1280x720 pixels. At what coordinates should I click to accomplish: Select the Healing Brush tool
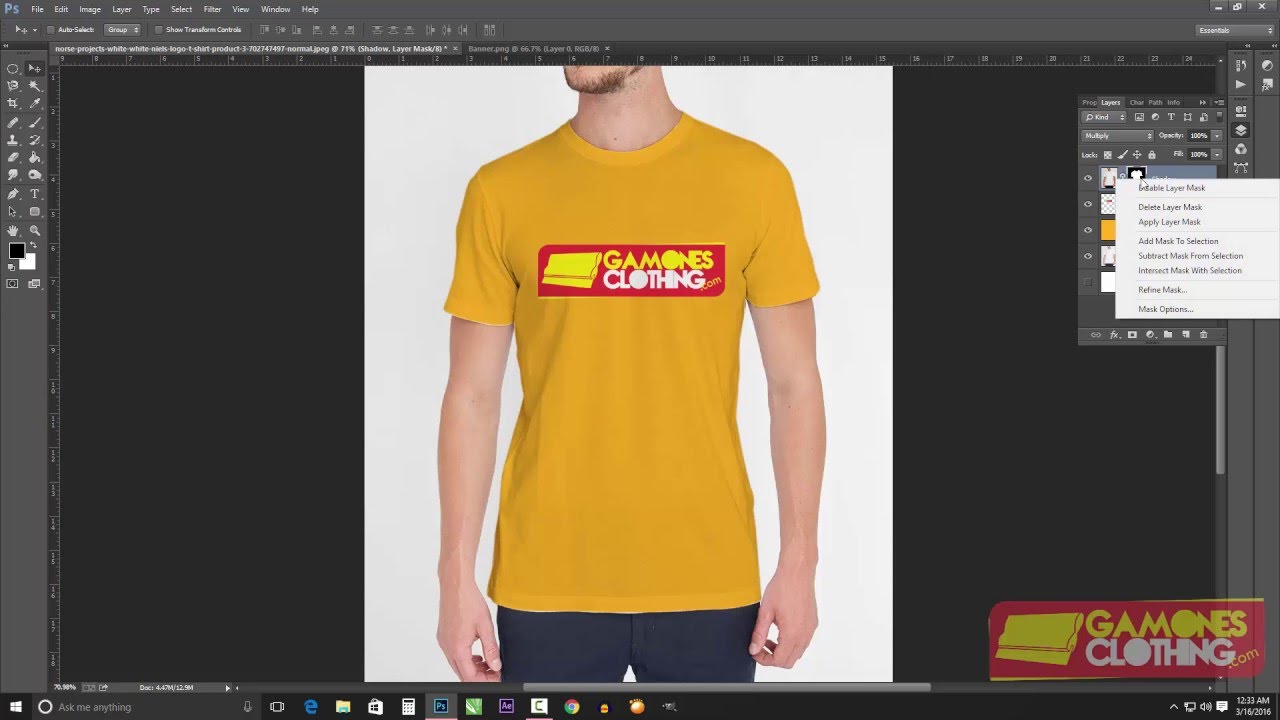(13, 122)
